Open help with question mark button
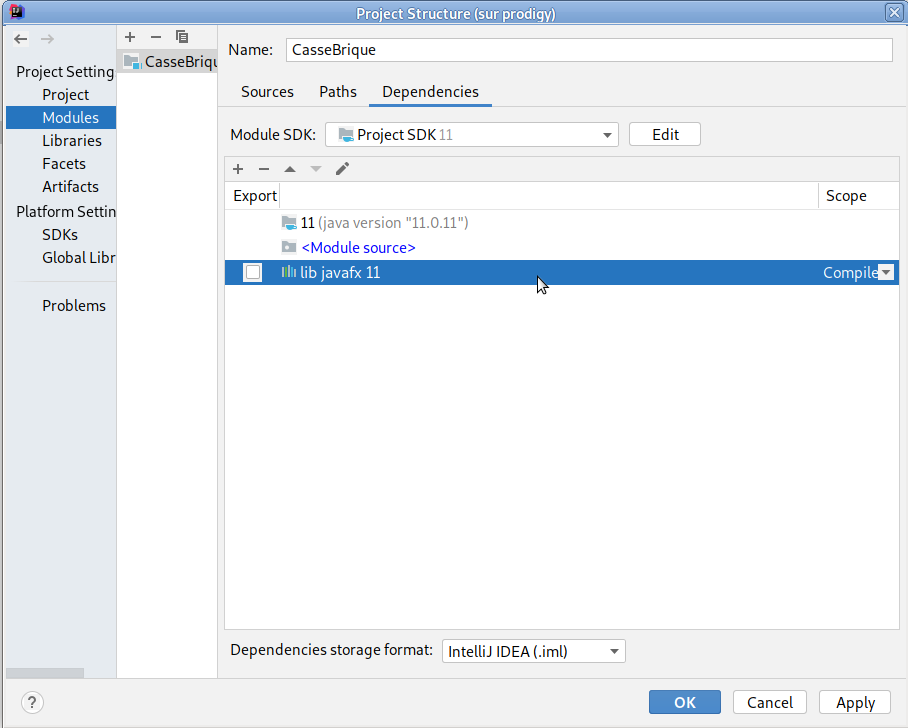 pos(32,702)
